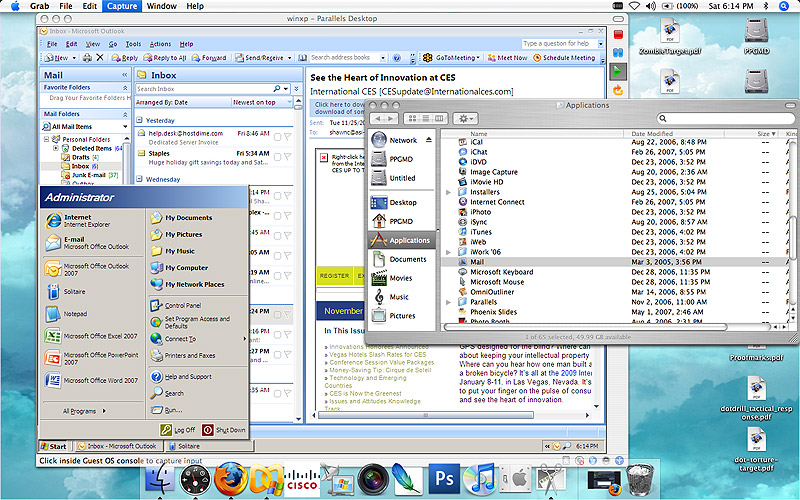Click the red stop button in Parallels sidebar
This screenshot has height=500, width=800.
tap(618, 35)
